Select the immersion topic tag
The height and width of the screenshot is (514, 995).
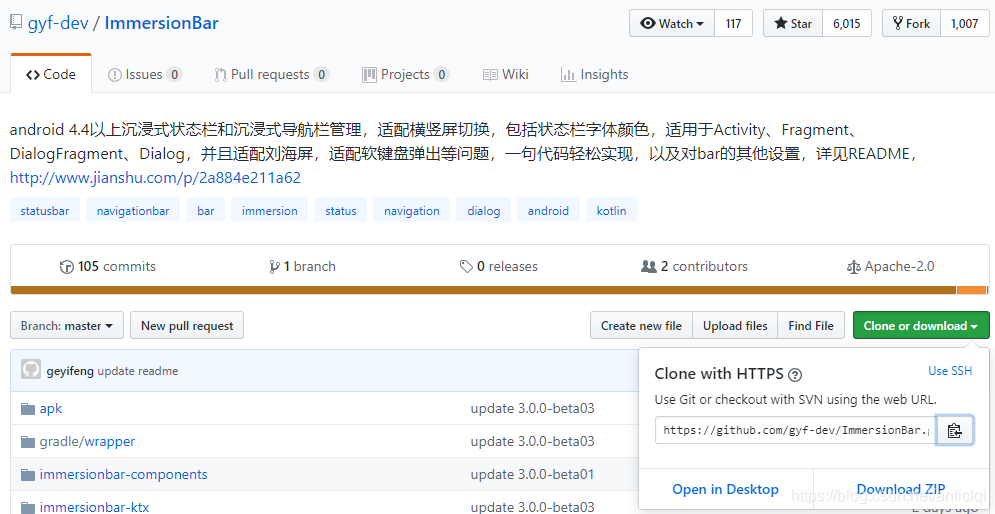[x=270, y=211]
